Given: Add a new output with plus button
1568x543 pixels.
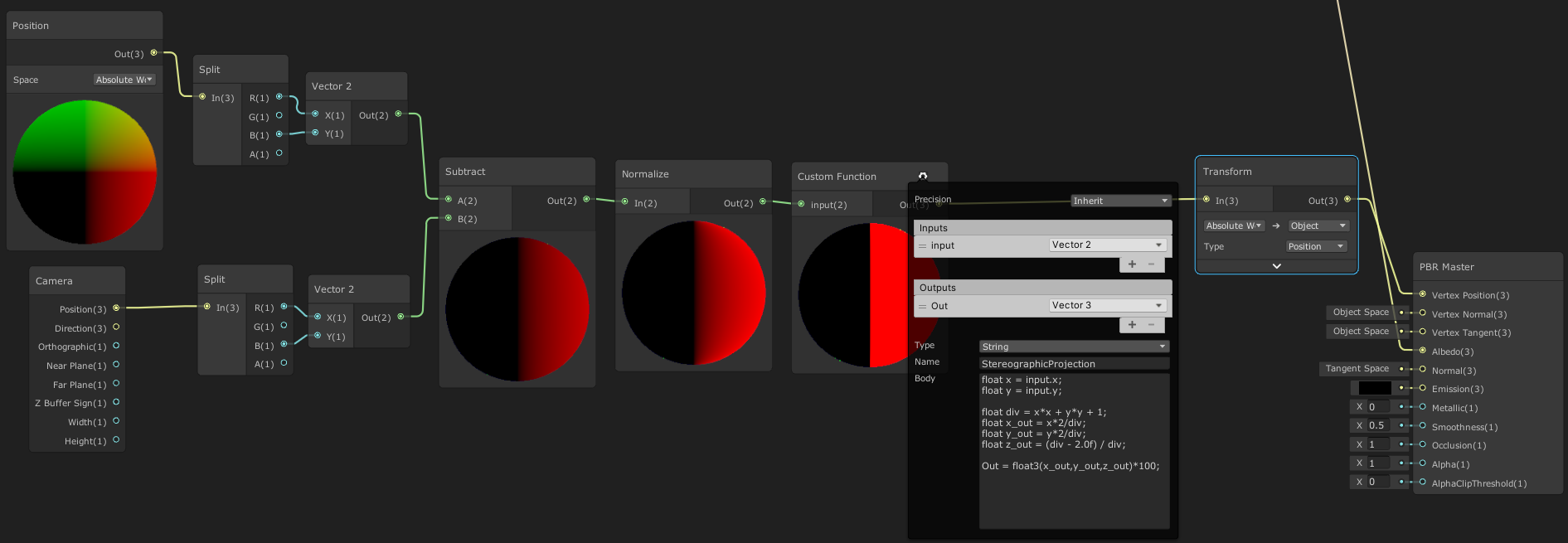Looking at the screenshot, I should click(1132, 325).
